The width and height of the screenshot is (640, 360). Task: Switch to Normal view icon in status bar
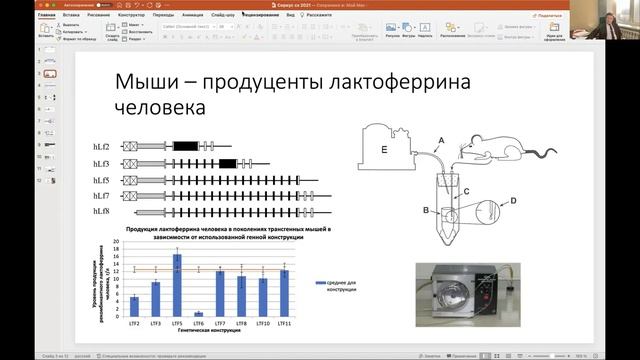tap(485, 356)
